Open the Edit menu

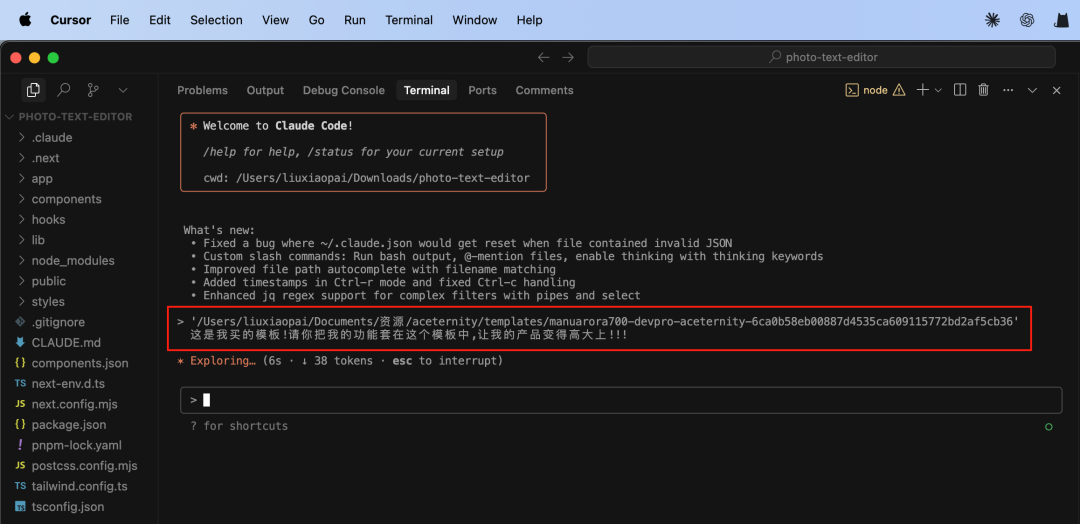click(x=160, y=20)
